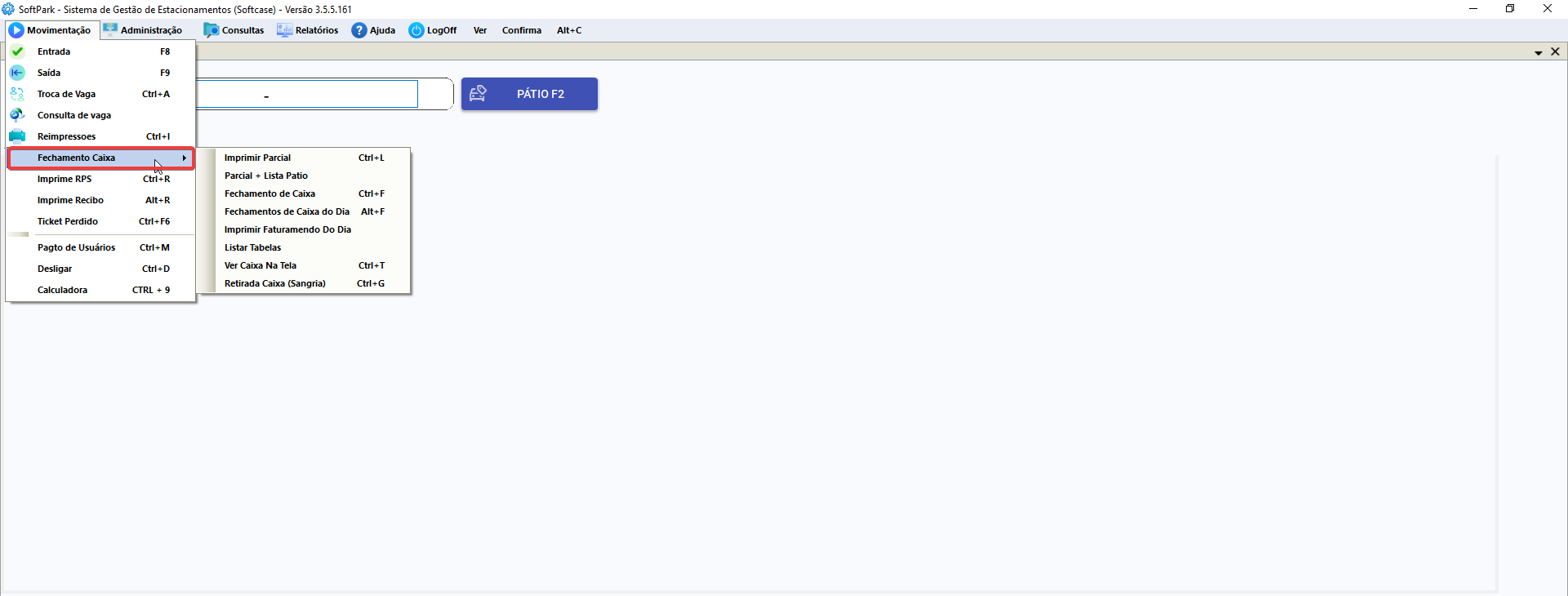Click the Ajuda question mark icon
The height and width of the screenshot is (596, 1568).
coord(359,30)
